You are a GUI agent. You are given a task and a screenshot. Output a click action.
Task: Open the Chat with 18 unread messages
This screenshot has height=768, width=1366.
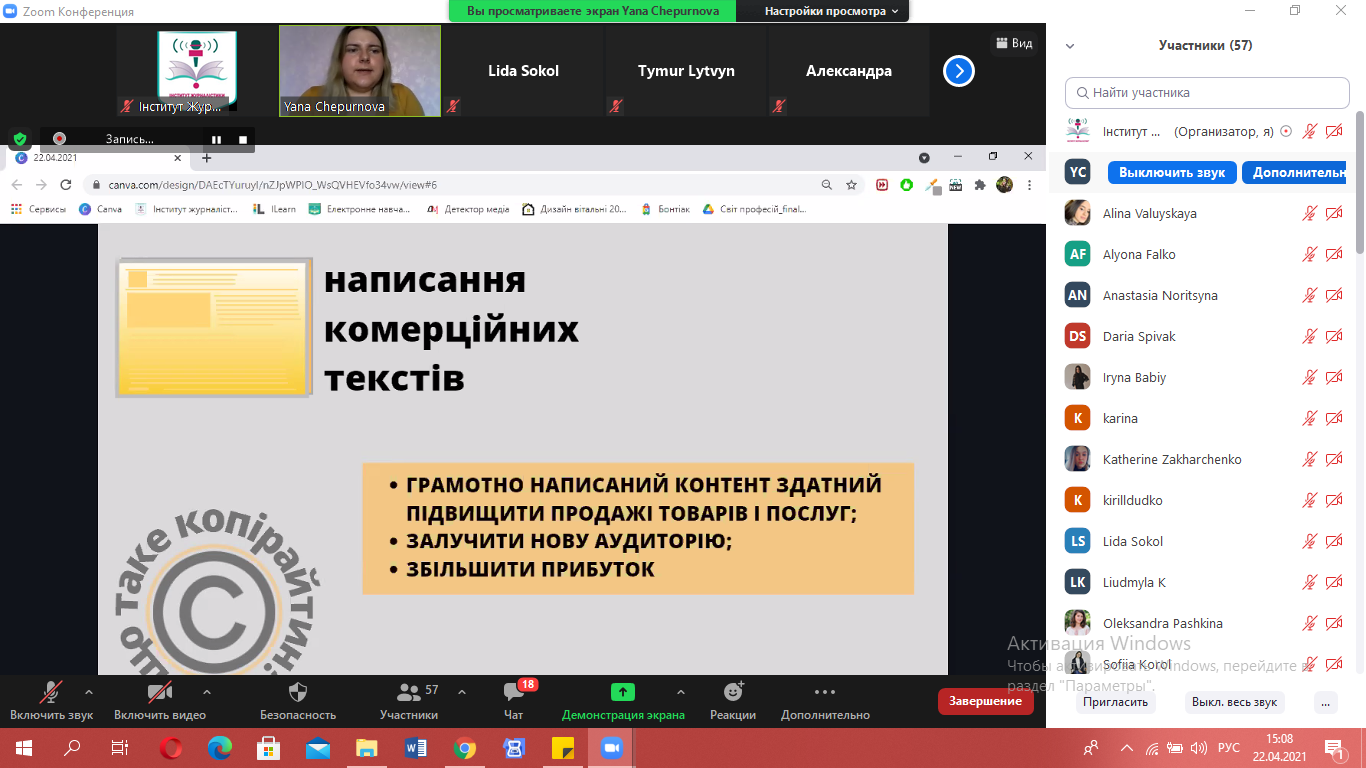tap(514, 693)
